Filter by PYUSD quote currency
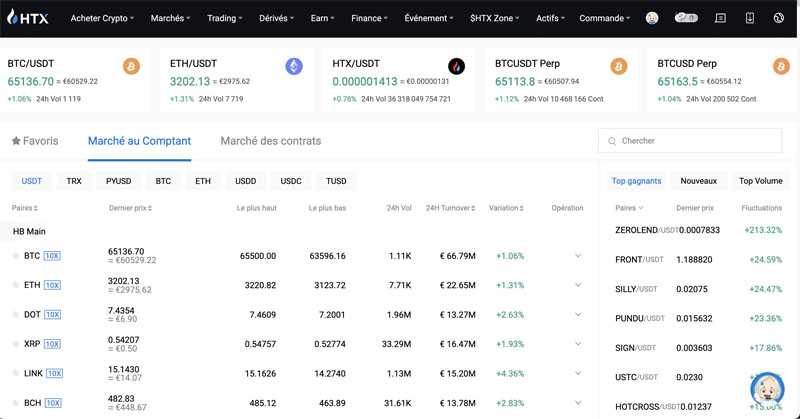The height and width of the screenshot is (419, 800). click(118, 181)
